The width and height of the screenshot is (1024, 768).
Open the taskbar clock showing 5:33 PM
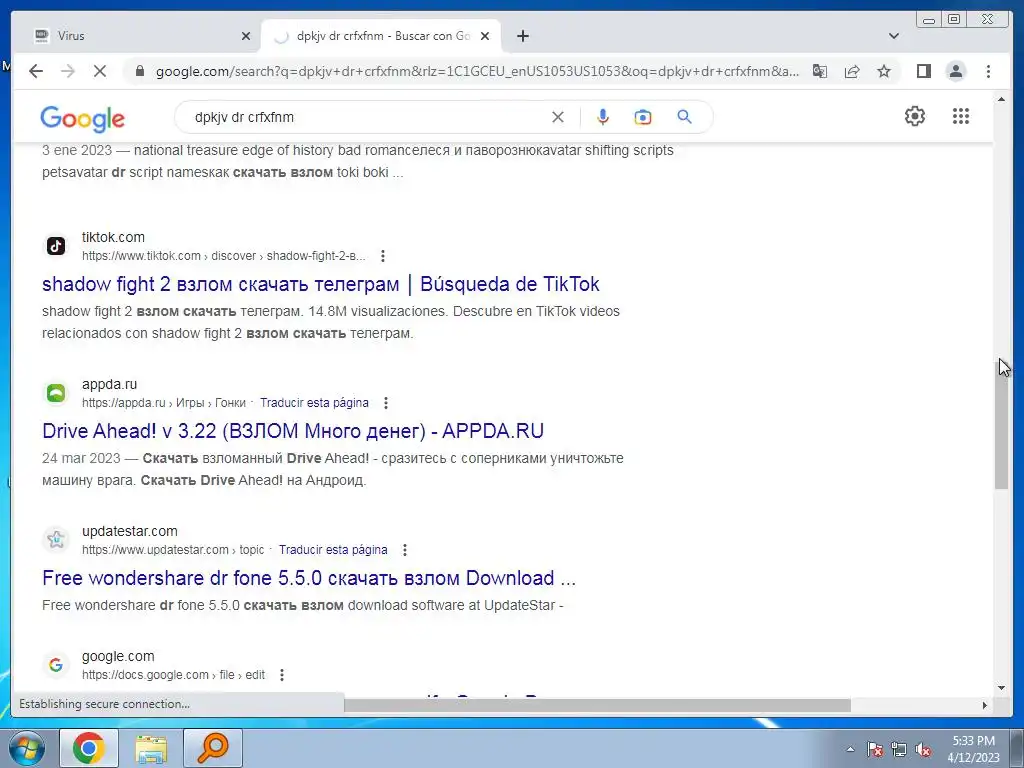point(973,749)
